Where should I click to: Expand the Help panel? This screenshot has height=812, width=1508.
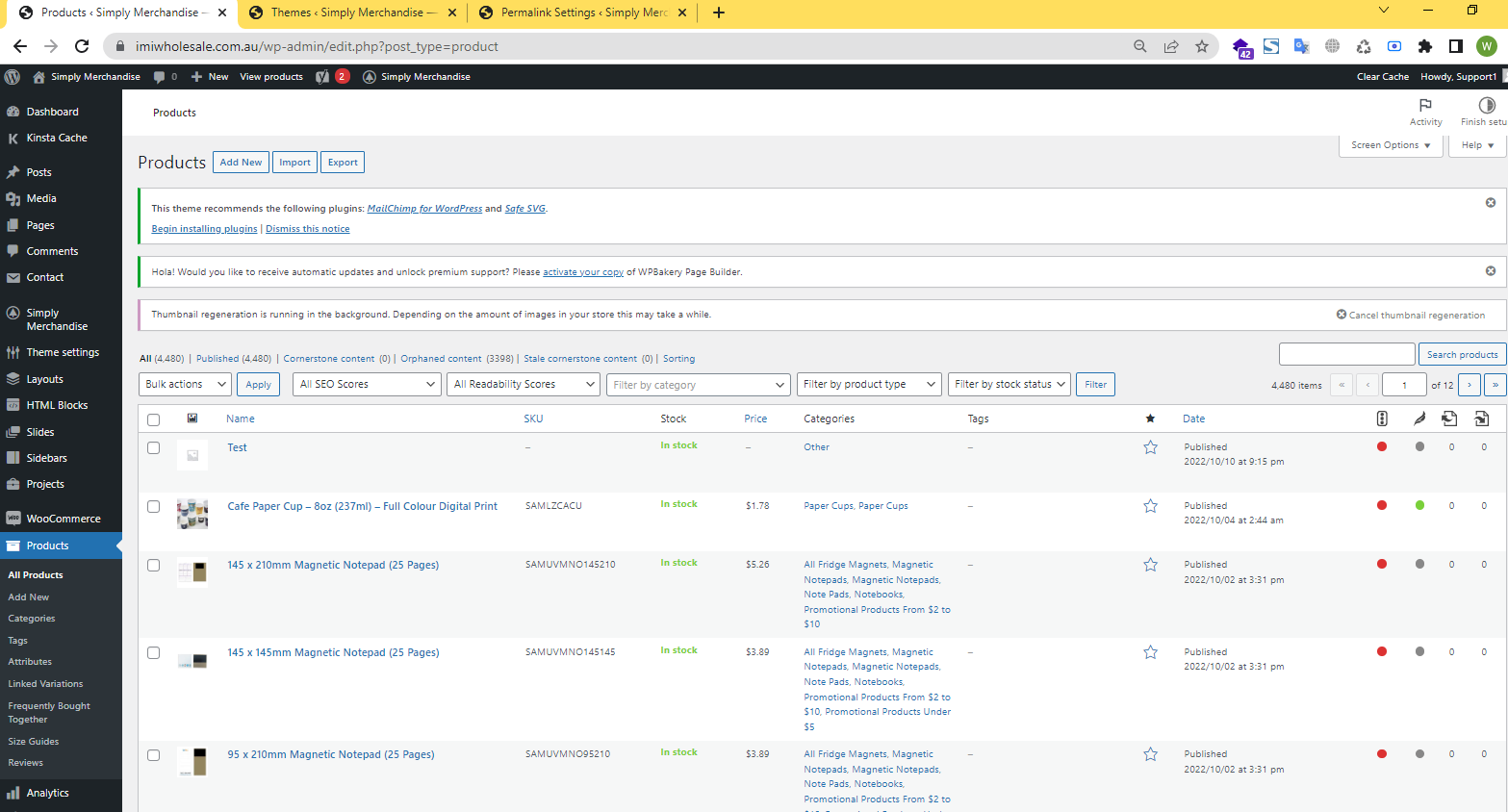[x=1477, y=145]
